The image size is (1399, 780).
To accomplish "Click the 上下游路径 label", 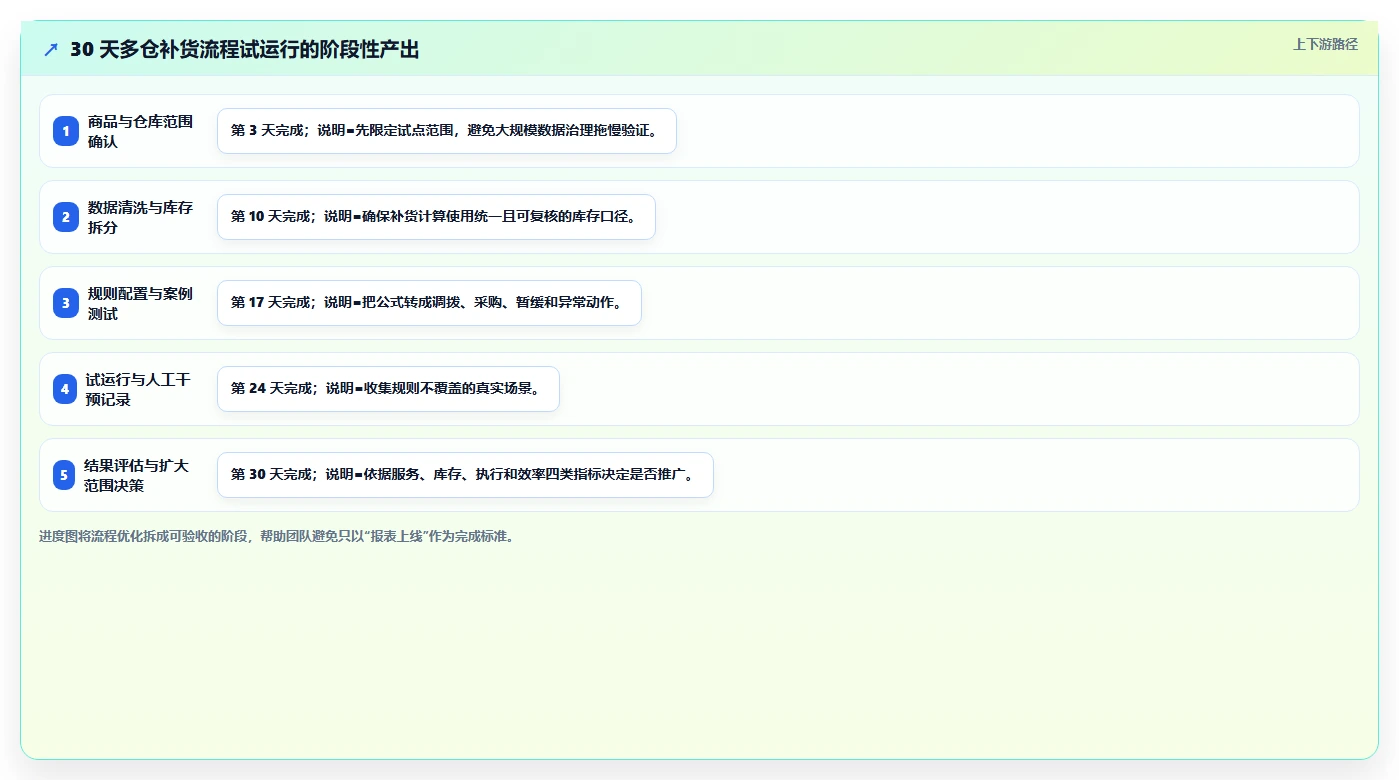I will pos(1325,44).
